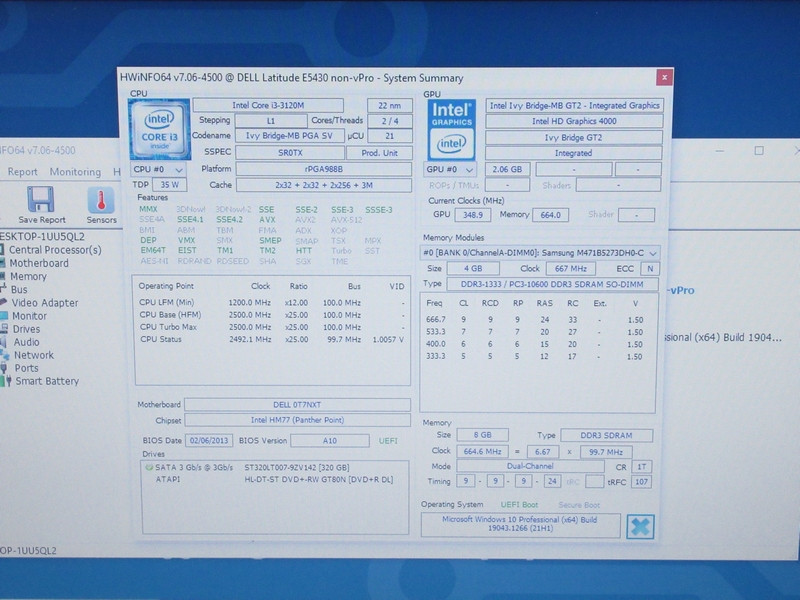
Task: Click the CPU LFM (Min) row
Action: click(x=271, y=303)
